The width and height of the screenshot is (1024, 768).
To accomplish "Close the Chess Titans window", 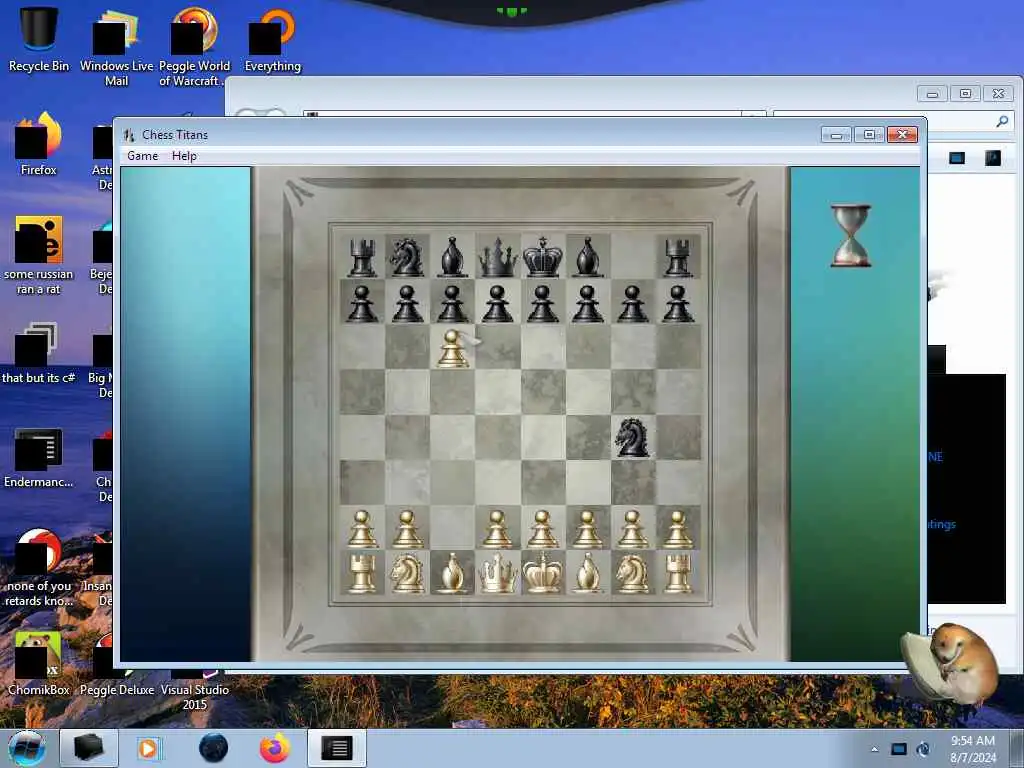I will click(x=903, y=135).
